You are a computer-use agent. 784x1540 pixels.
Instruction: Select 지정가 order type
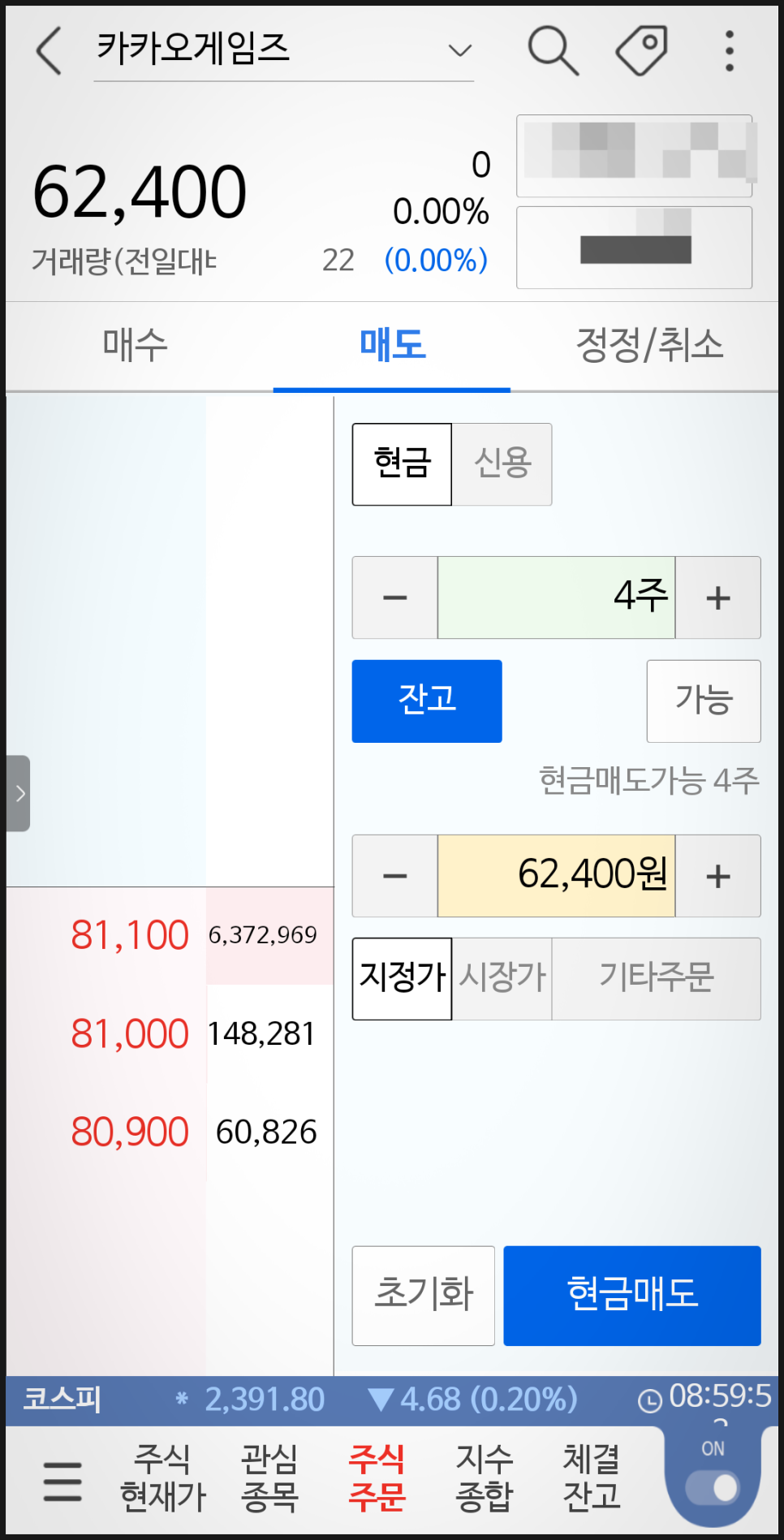pyautogui.click(x=402, y=978)
